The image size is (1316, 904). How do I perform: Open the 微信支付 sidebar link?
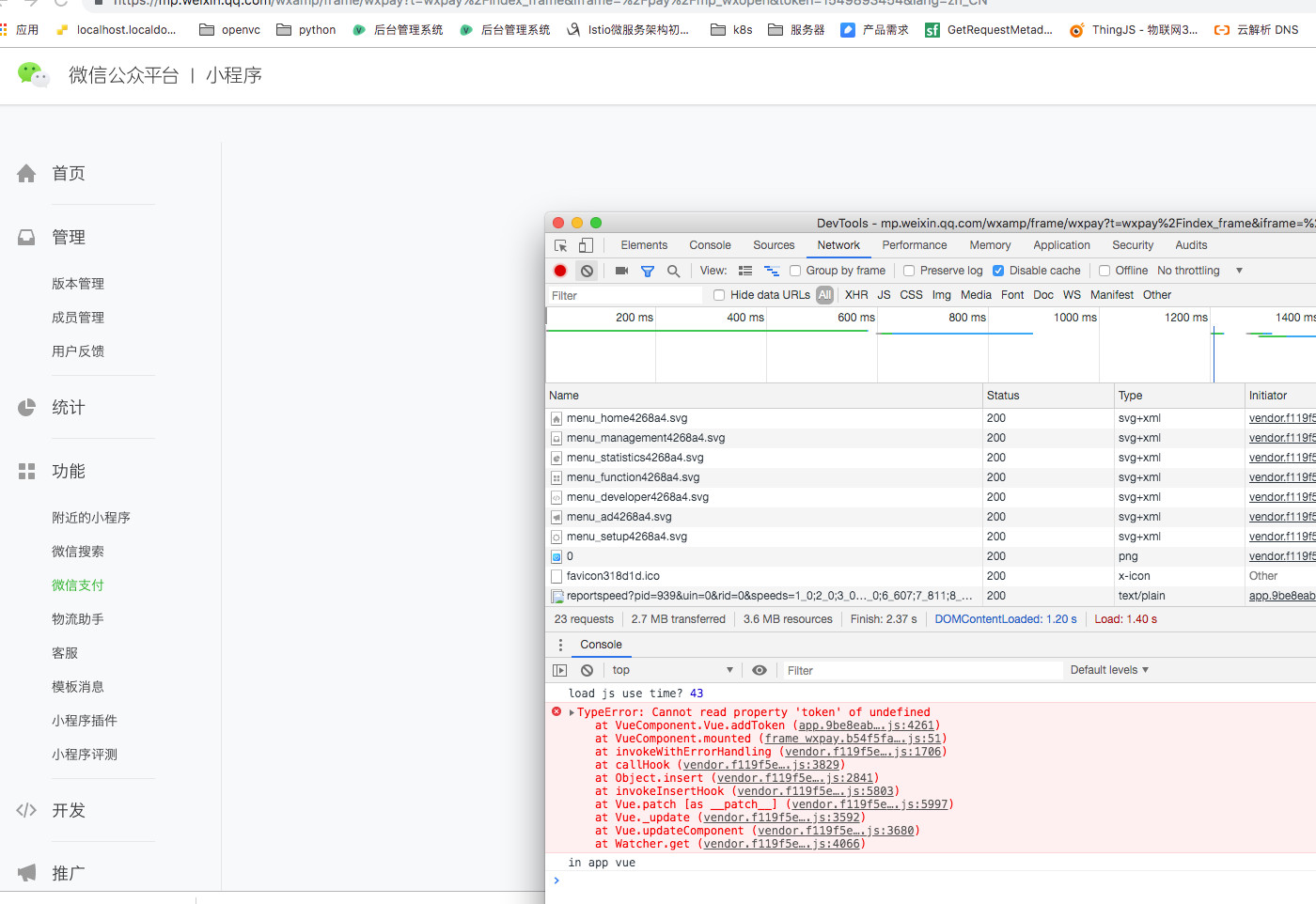pyautogui.click(x=78, y=585)
